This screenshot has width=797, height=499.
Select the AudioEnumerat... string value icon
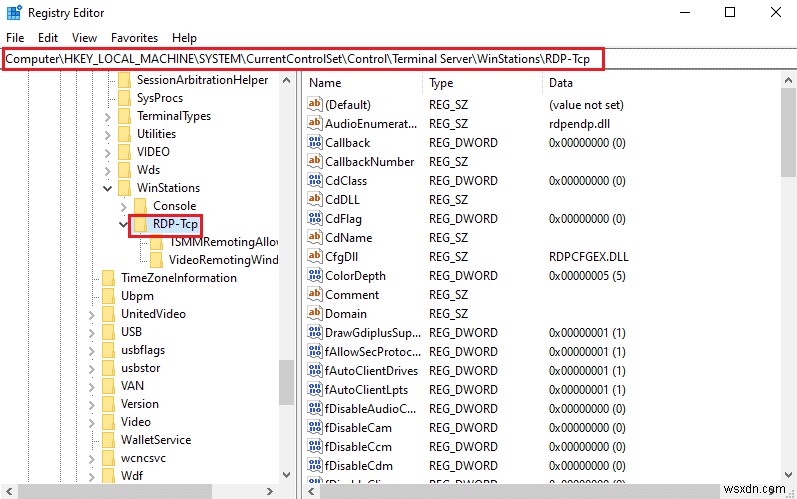[315, 123]
